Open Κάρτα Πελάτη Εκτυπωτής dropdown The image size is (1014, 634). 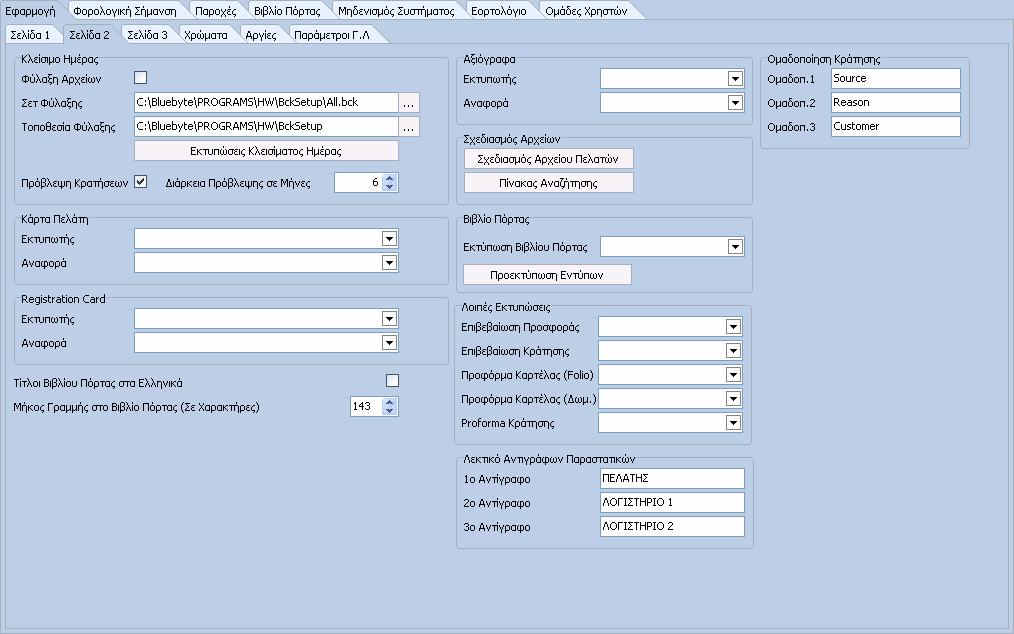pos(389,239)
